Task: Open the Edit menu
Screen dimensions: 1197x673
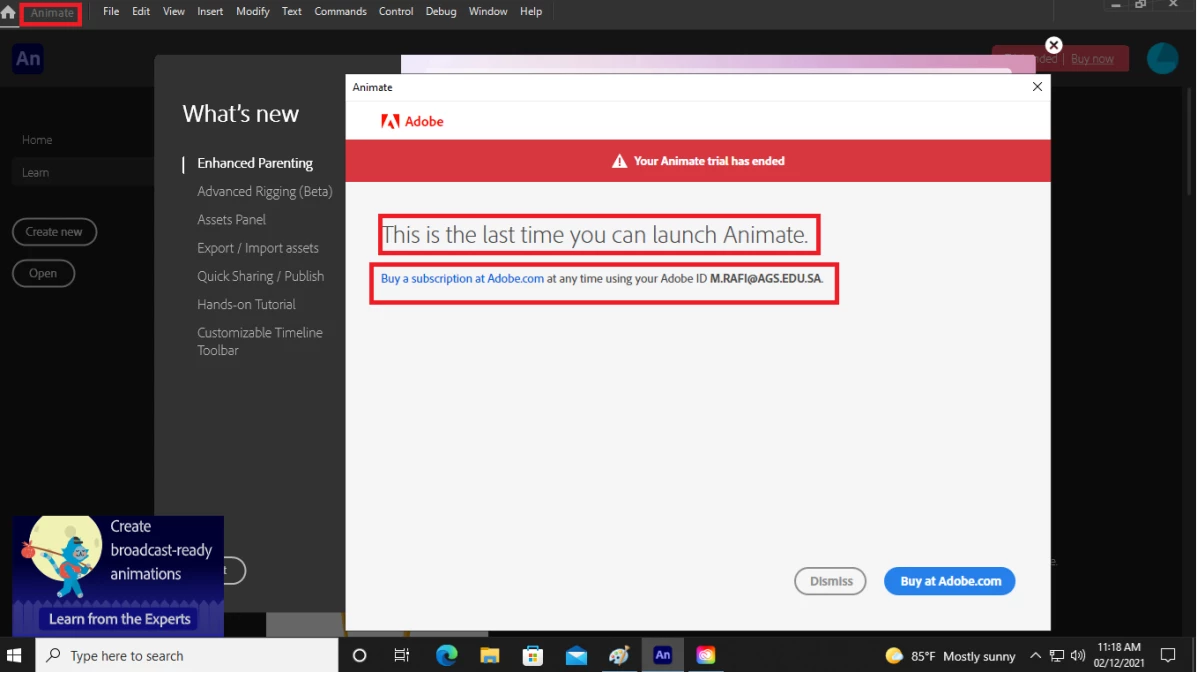Action: coord(140,11)
